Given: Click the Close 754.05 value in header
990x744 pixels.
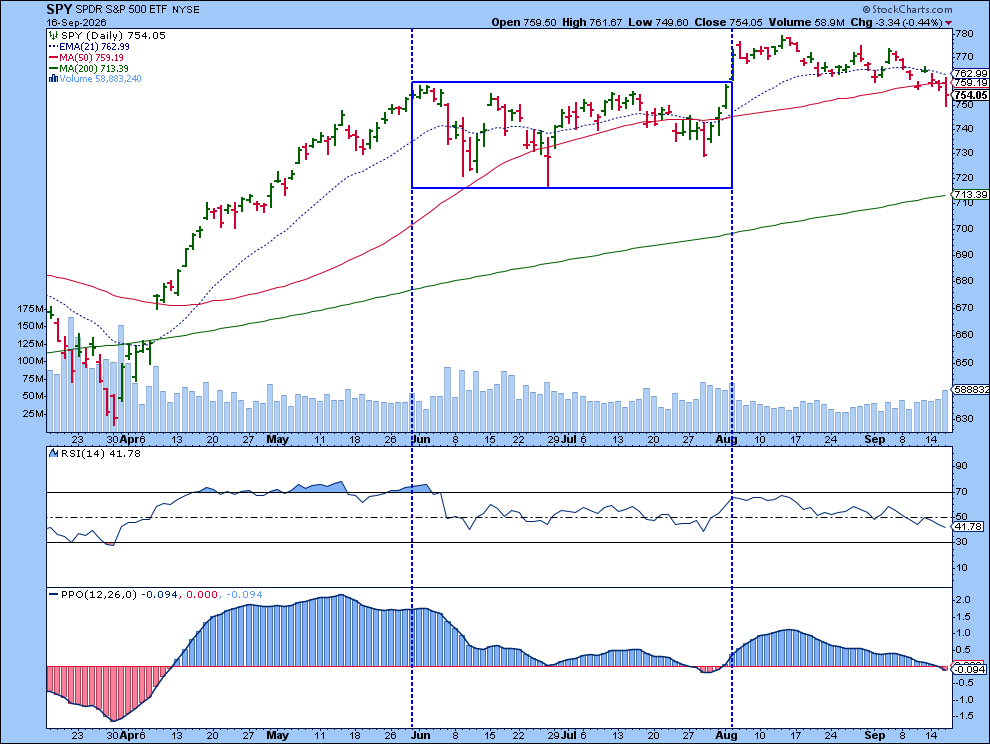Looking at the screenshot, I should click(x=729, y=22).
